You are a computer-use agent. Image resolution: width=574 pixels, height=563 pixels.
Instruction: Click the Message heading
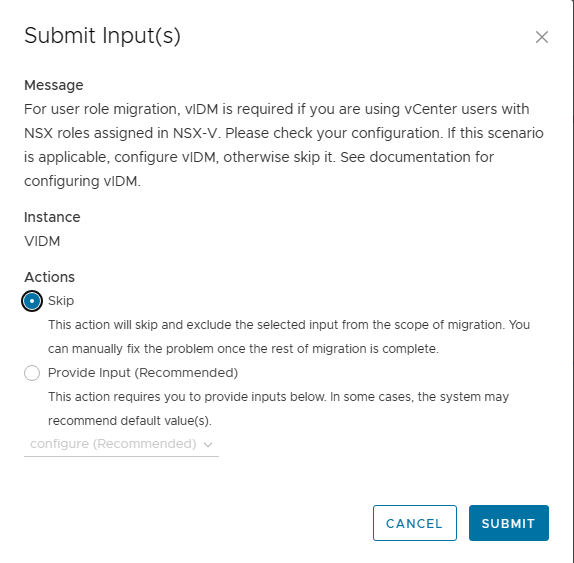click(54, 85)
